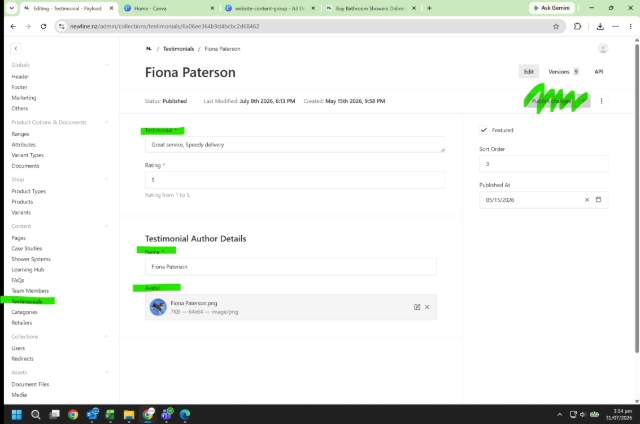Image resolution: width=640 pixels, height=424 pixels.
Task: Click the Sort Order input field
Action: point(544,164)
